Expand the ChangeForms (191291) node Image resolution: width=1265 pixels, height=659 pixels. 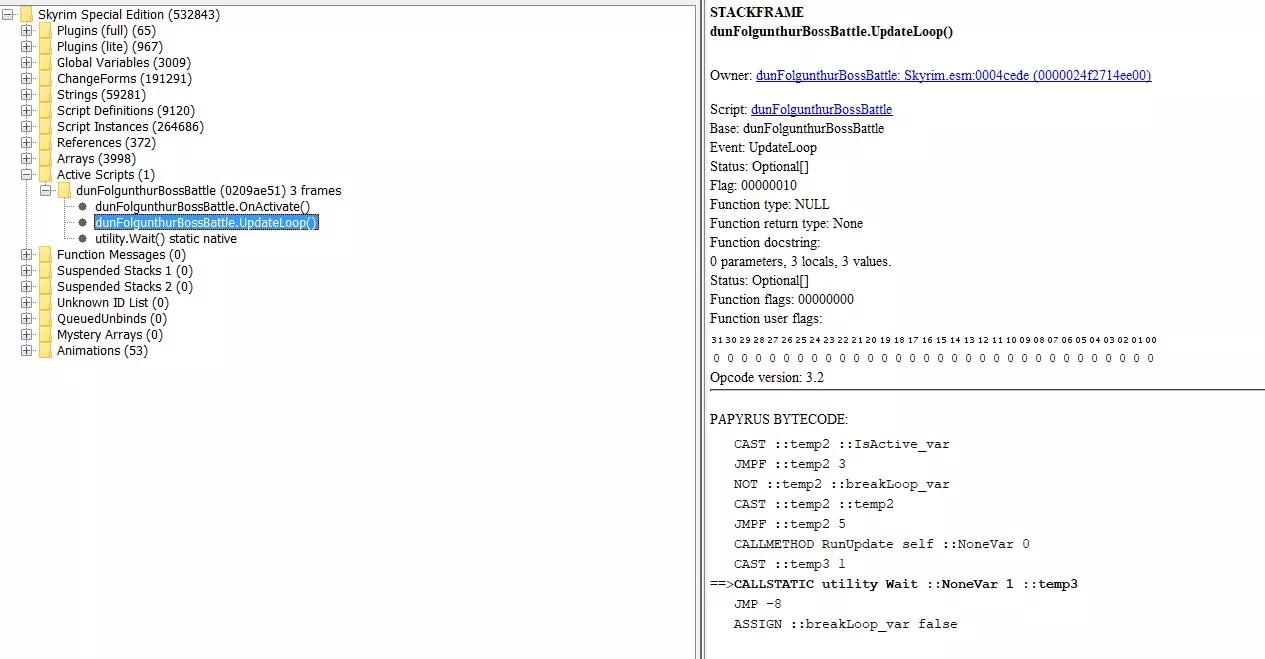tap(27, 79)
